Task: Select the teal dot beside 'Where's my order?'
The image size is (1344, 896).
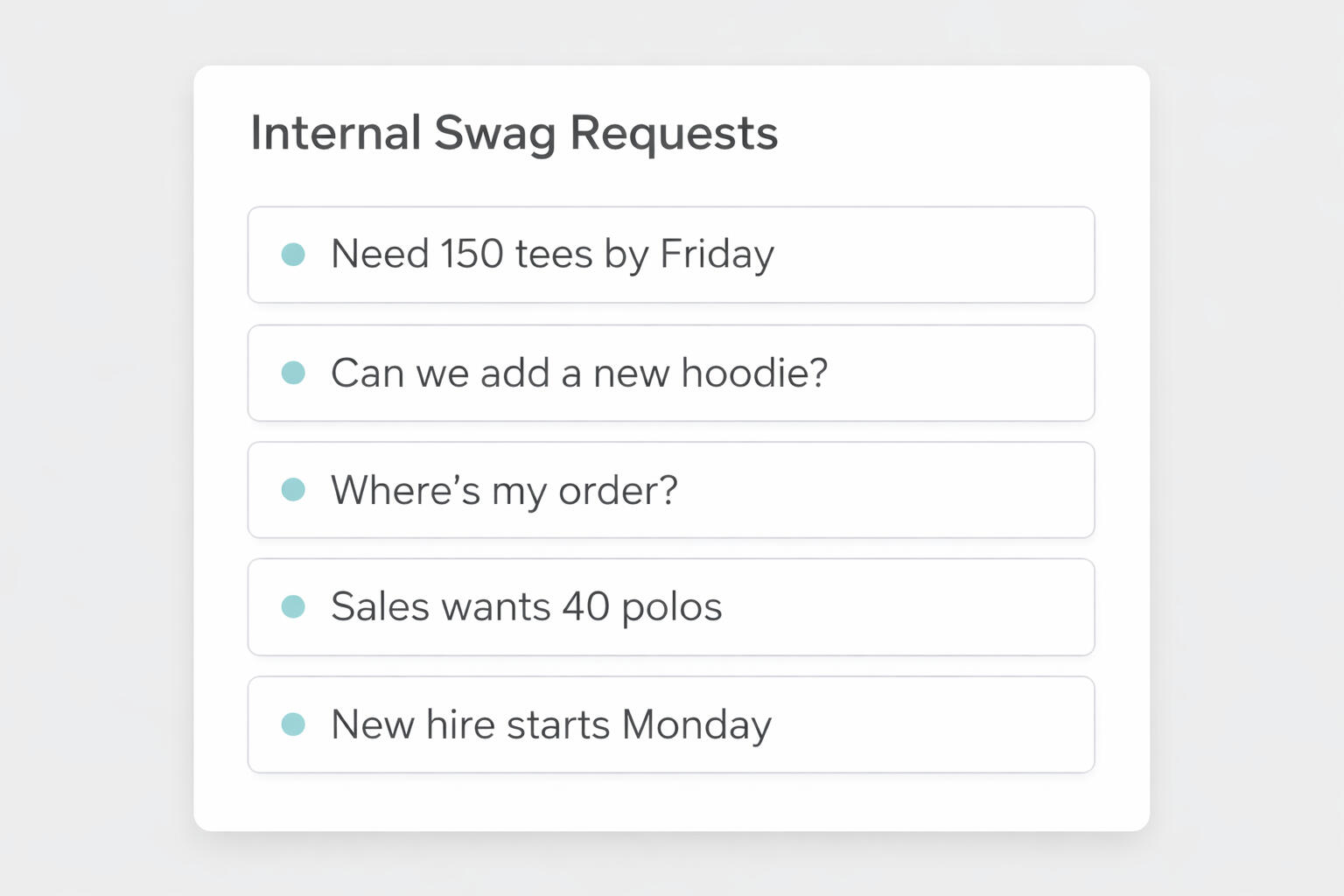Action: [x=293, y=490]
